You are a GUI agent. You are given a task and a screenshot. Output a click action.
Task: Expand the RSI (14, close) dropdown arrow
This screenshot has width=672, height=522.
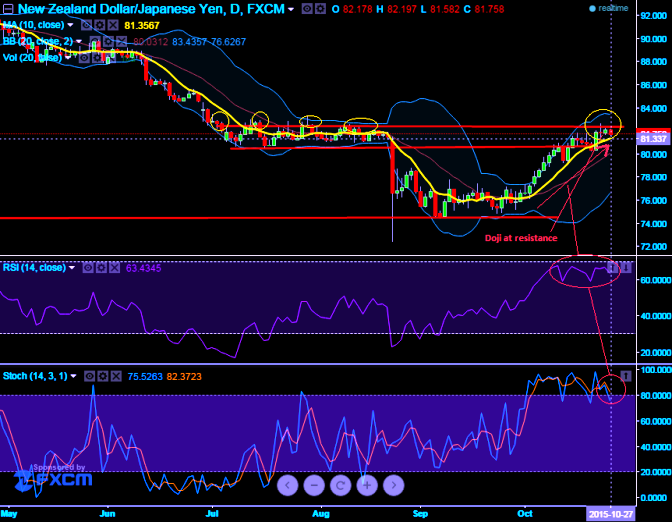[x=72, y=268]
